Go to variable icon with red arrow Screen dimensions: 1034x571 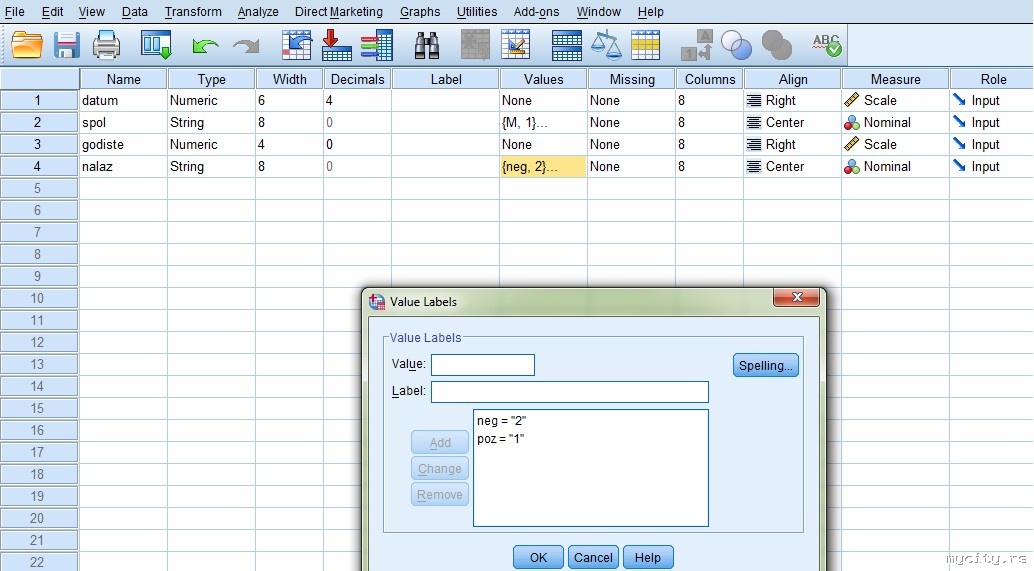(x=337, y=45)
